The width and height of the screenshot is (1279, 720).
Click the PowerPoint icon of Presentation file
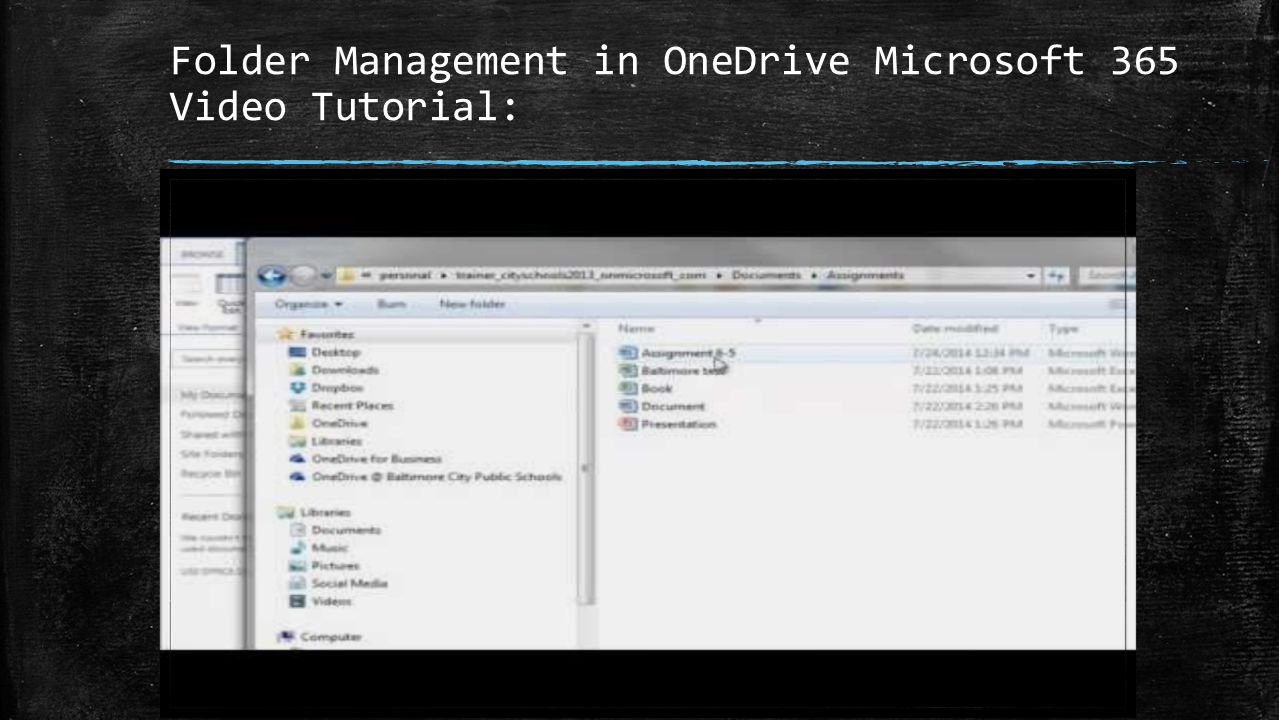click(628, 424)
